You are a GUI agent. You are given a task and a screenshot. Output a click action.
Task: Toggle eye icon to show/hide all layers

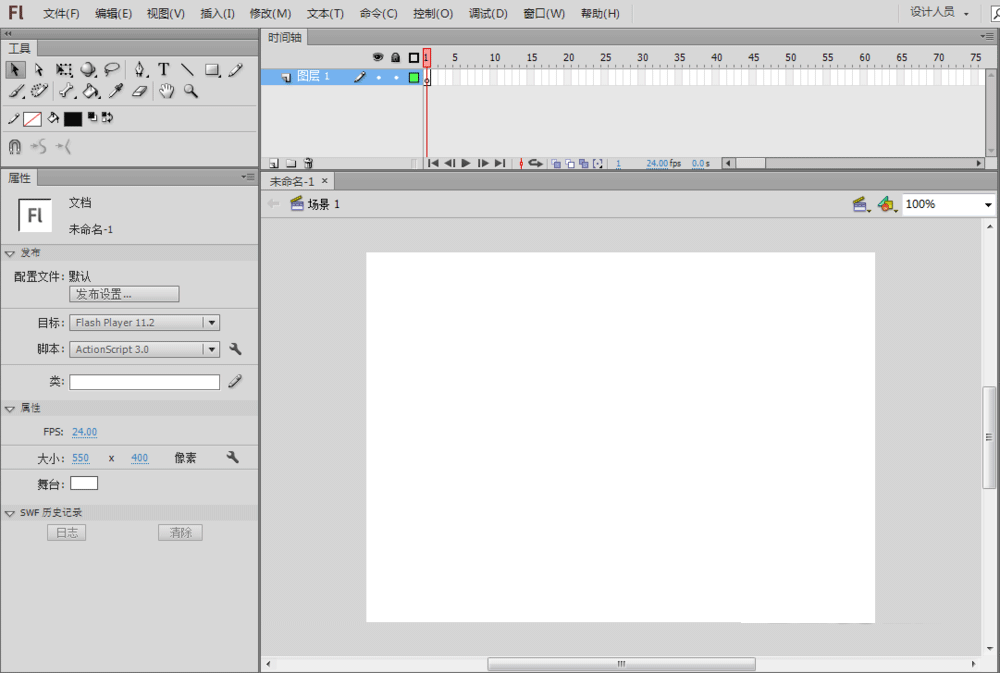coord(378,57)
